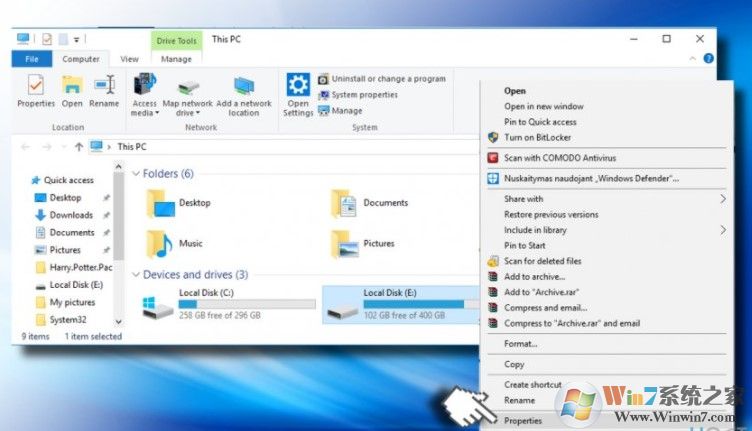Click Add a network location icon

243,93
